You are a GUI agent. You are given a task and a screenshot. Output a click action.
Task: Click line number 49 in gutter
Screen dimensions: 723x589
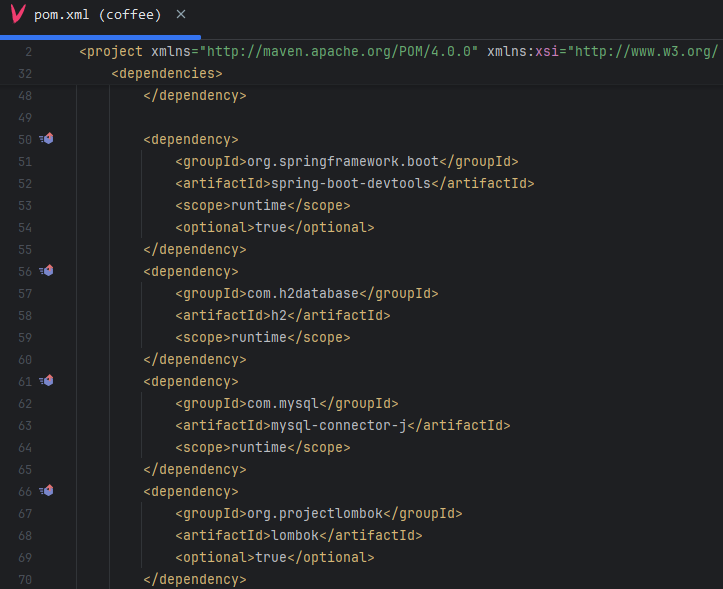point(25,118)
